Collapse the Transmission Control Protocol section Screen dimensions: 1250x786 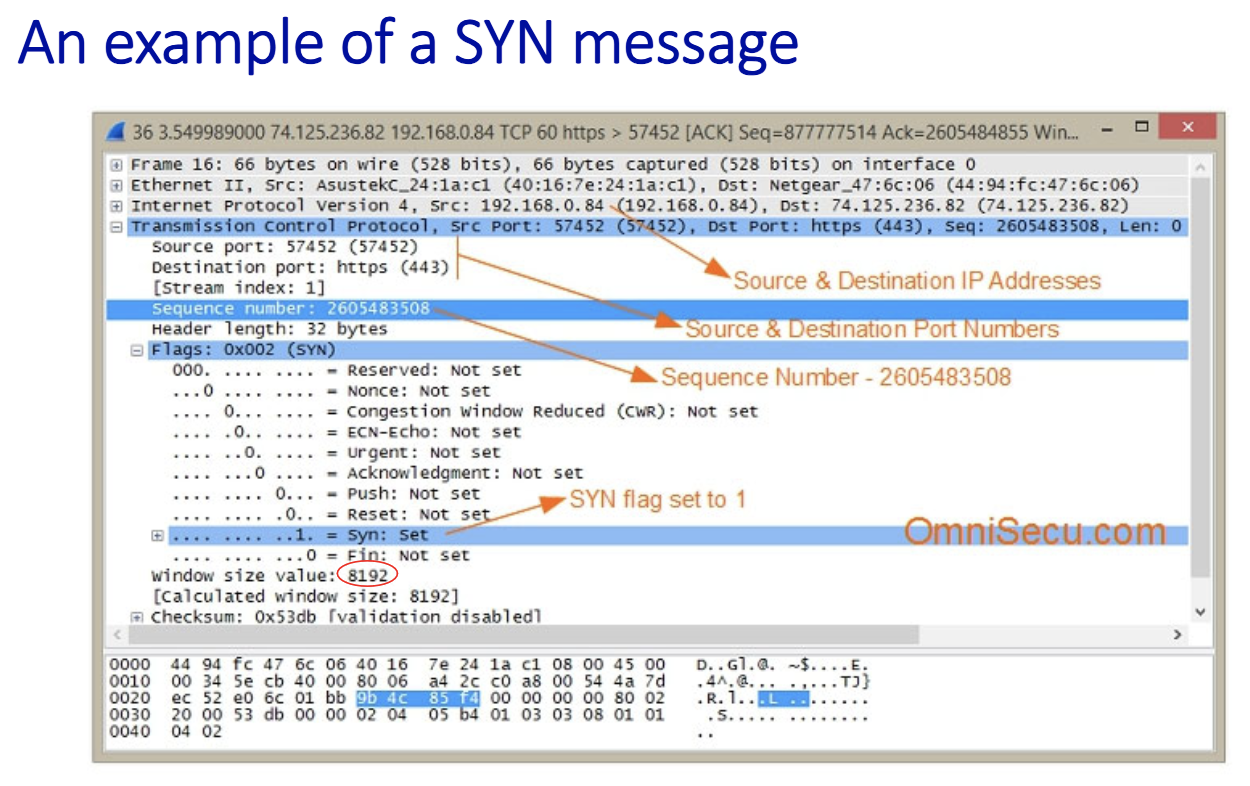click(117, 227)
